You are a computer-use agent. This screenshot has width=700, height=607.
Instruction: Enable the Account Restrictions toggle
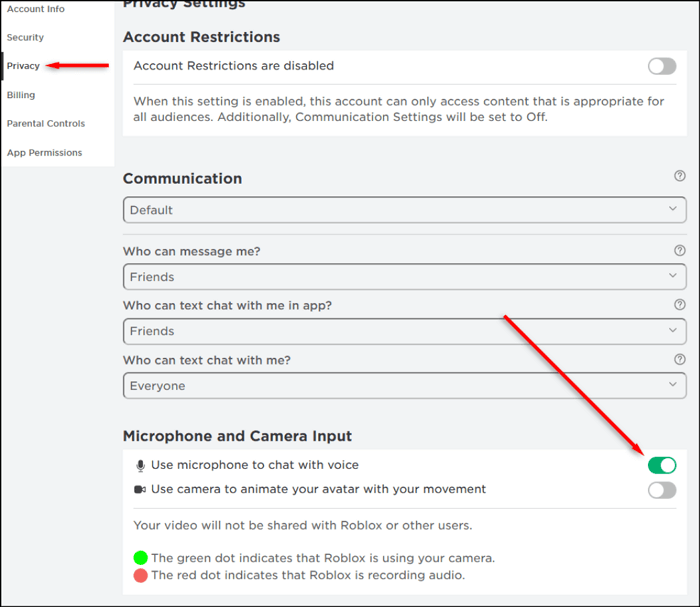click(x=661, y=66)
